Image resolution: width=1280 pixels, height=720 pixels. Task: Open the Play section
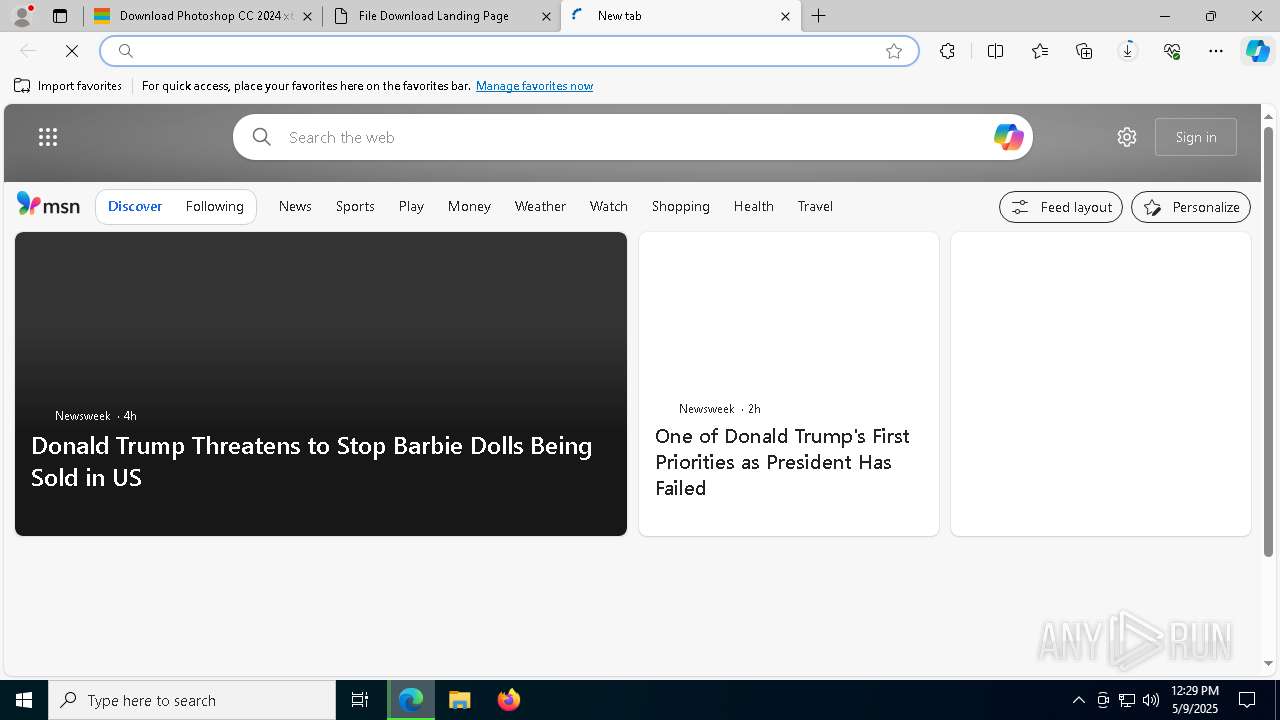pos(411,206)
